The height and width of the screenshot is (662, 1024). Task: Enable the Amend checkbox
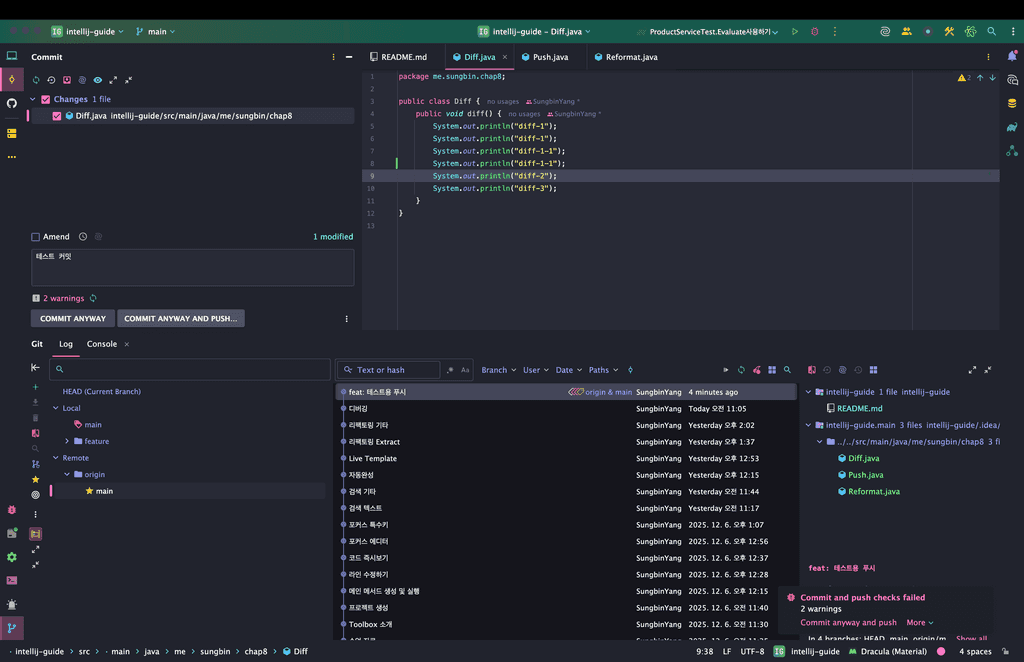coord(36,237)
